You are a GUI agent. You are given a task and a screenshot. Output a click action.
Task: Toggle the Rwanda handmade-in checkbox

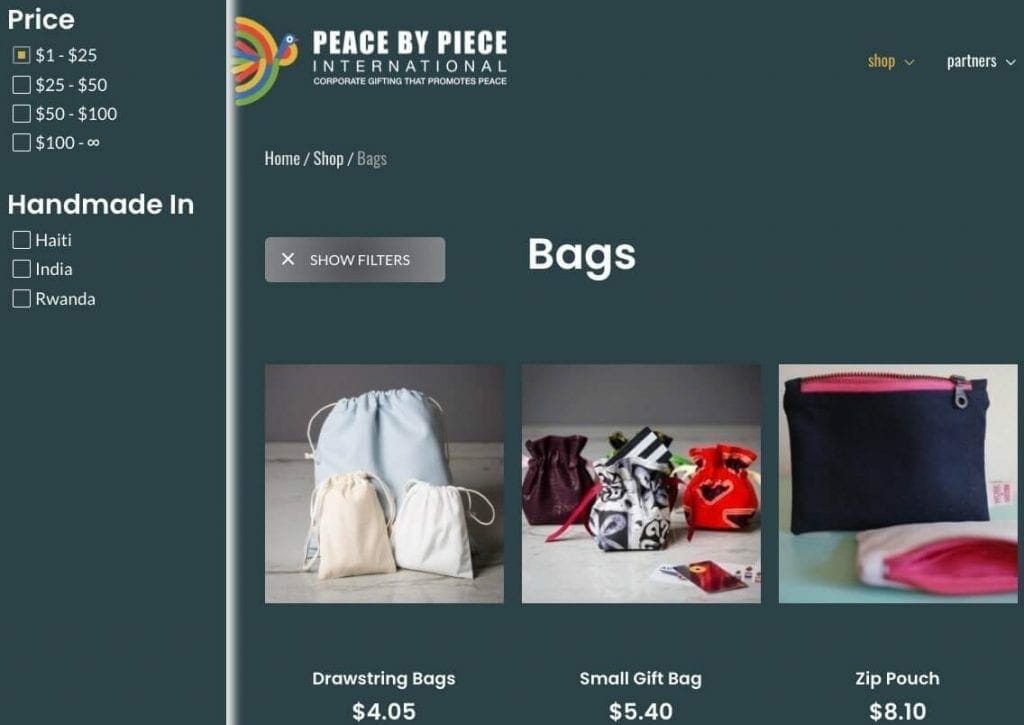[x=22, y=298]
